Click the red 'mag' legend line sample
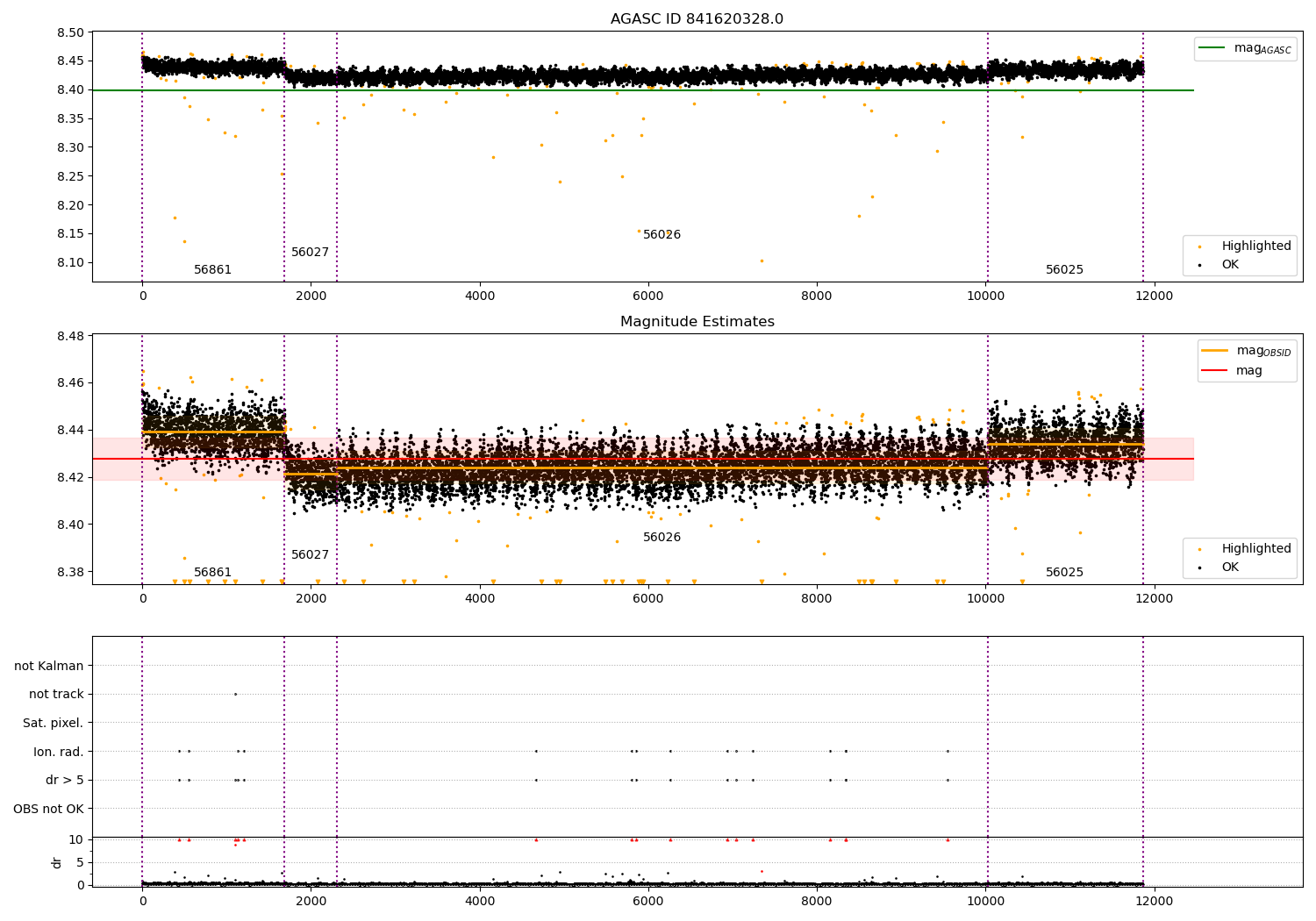This screenshot has height=921, width=1316. click(x=1215, y=371)
